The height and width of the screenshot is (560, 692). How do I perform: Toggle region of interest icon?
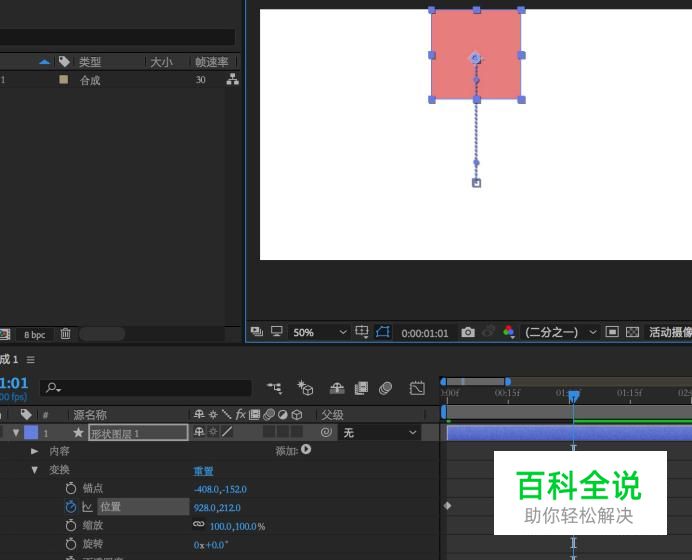coord(612,331)
